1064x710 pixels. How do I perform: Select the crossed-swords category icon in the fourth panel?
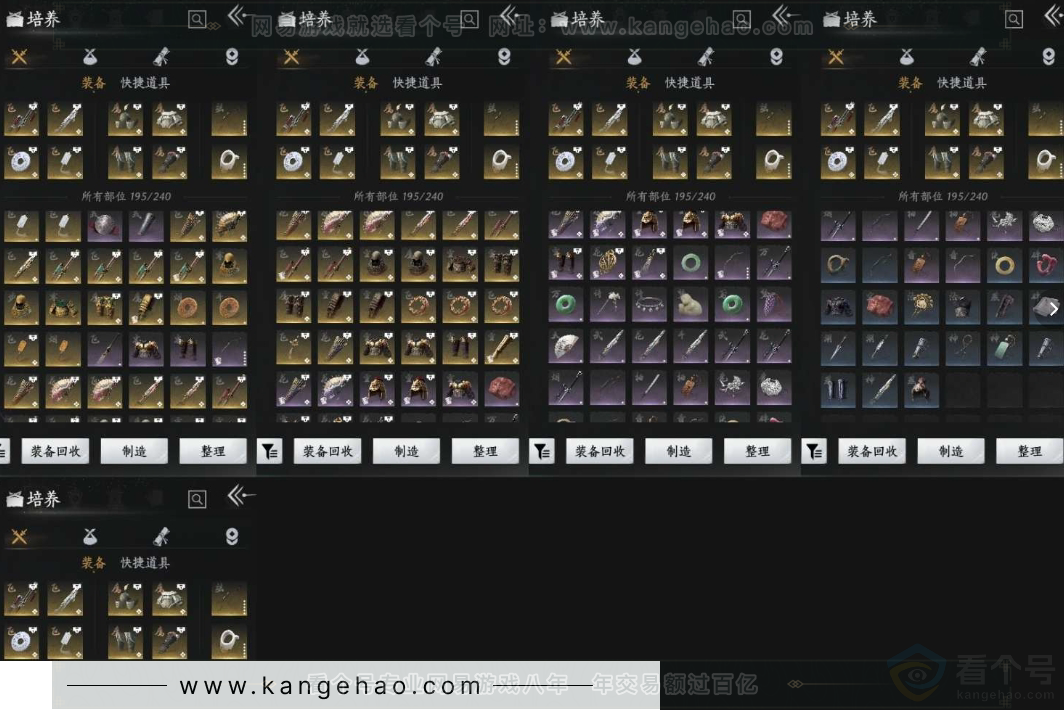pyautogui.click(x=836, y=57)
